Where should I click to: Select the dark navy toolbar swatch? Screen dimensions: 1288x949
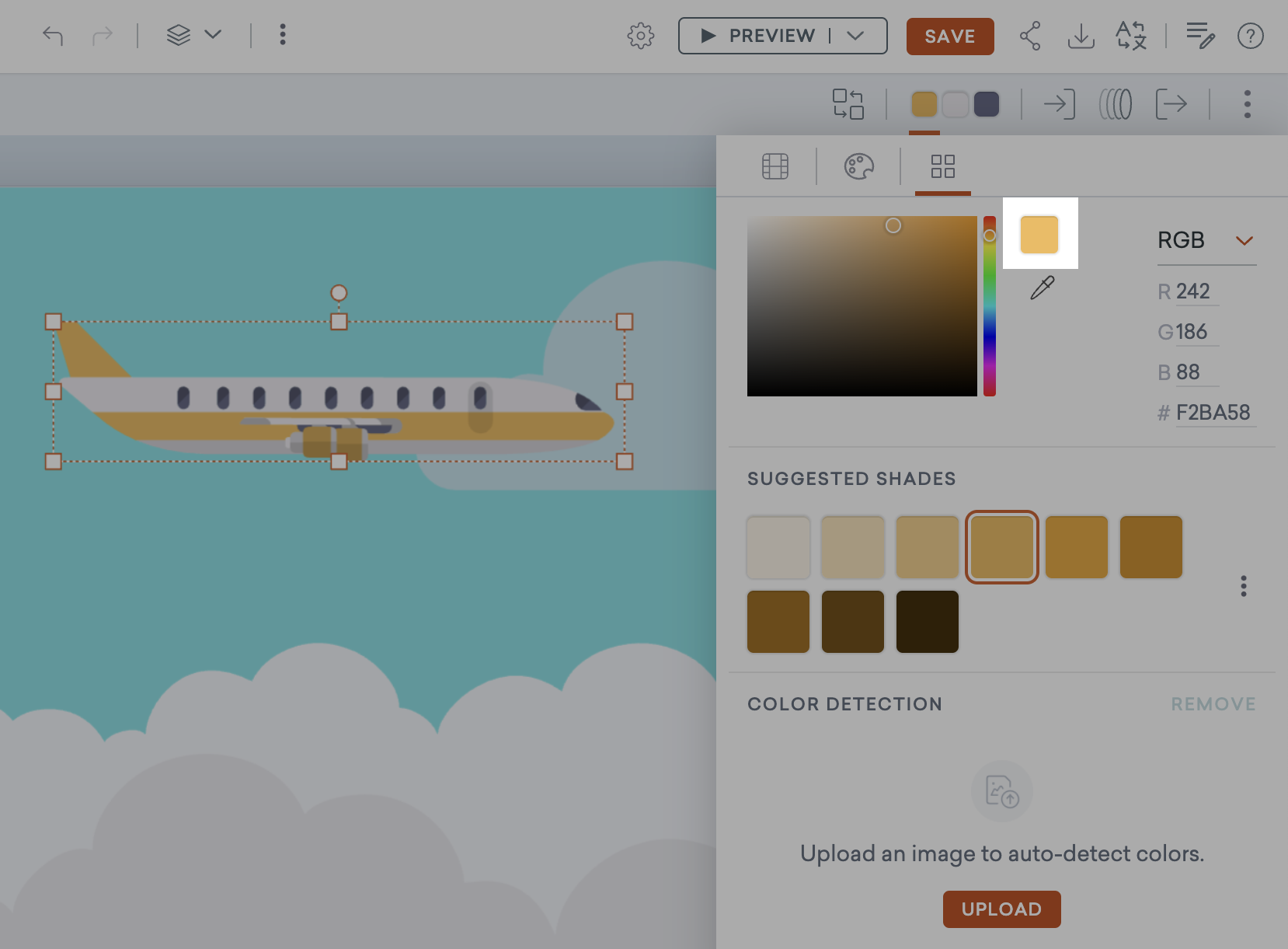pos(987,104)
